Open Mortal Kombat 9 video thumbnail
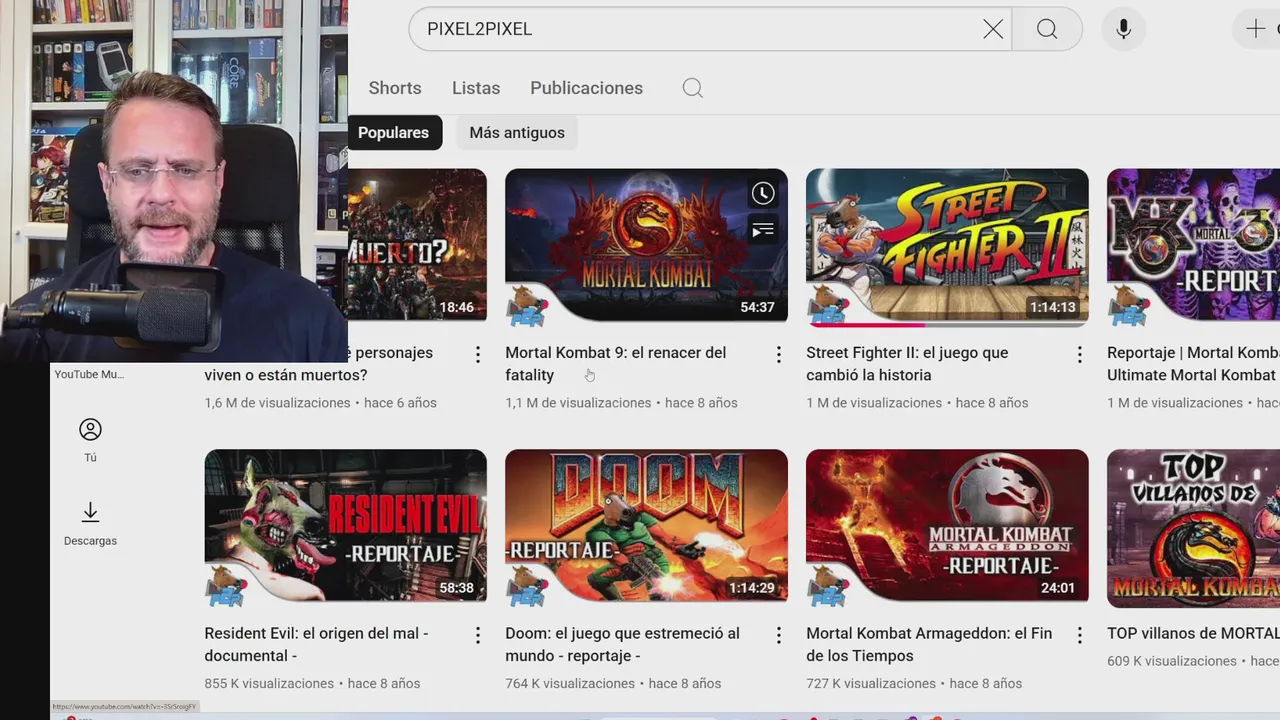1280x720 pixels. coord(646,247)
